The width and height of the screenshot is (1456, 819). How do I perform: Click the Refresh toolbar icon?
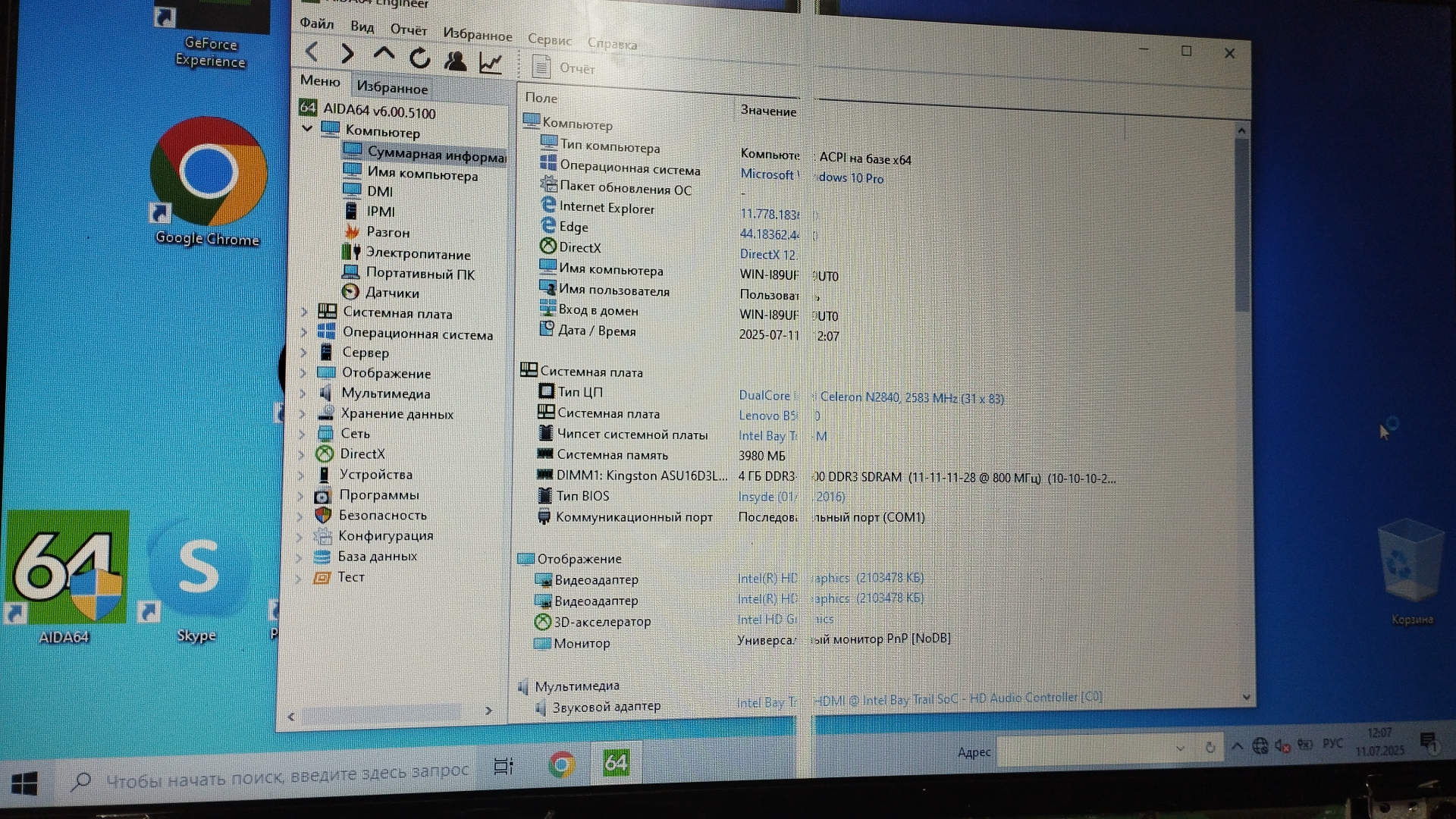click(419, 58)
